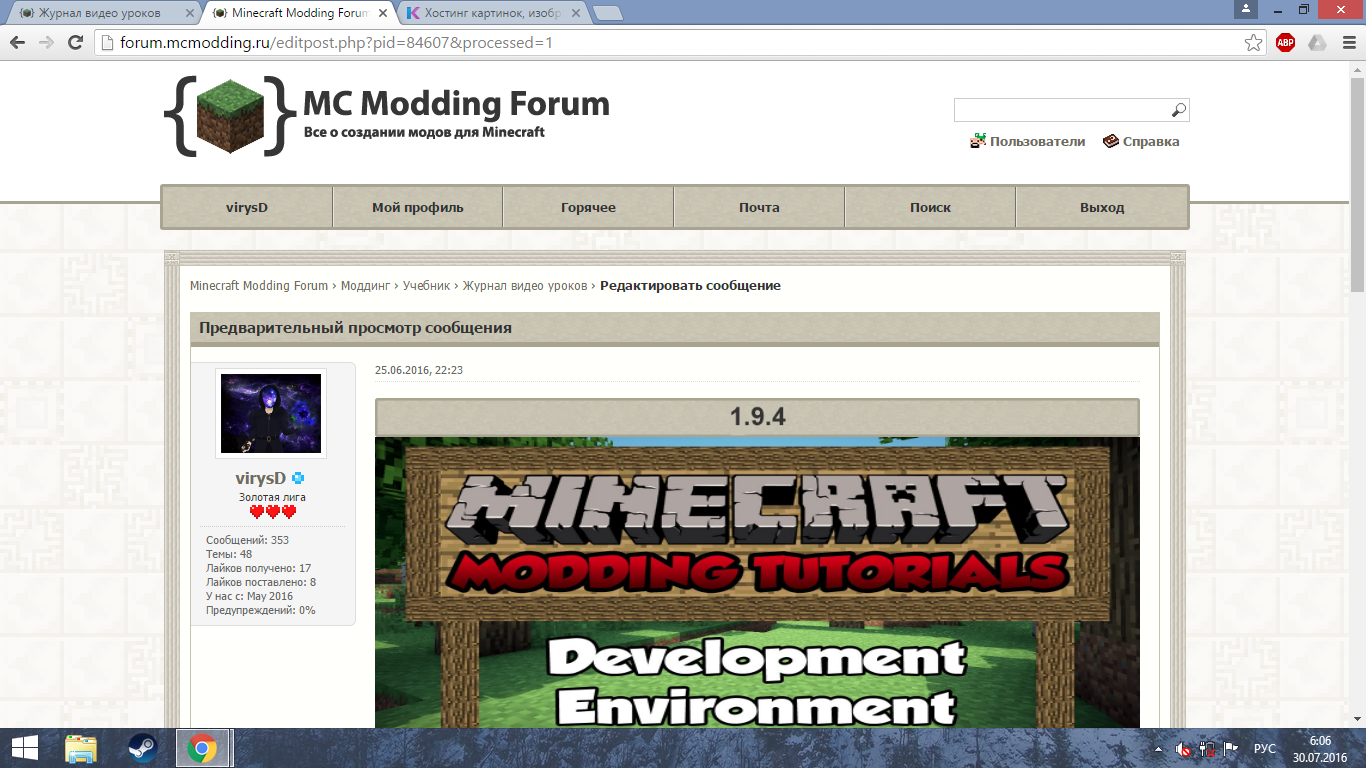Viewport: 1366px width, 768px height.
Task: Click the Сообщений: 353 stat
Action: pos(247,540)
